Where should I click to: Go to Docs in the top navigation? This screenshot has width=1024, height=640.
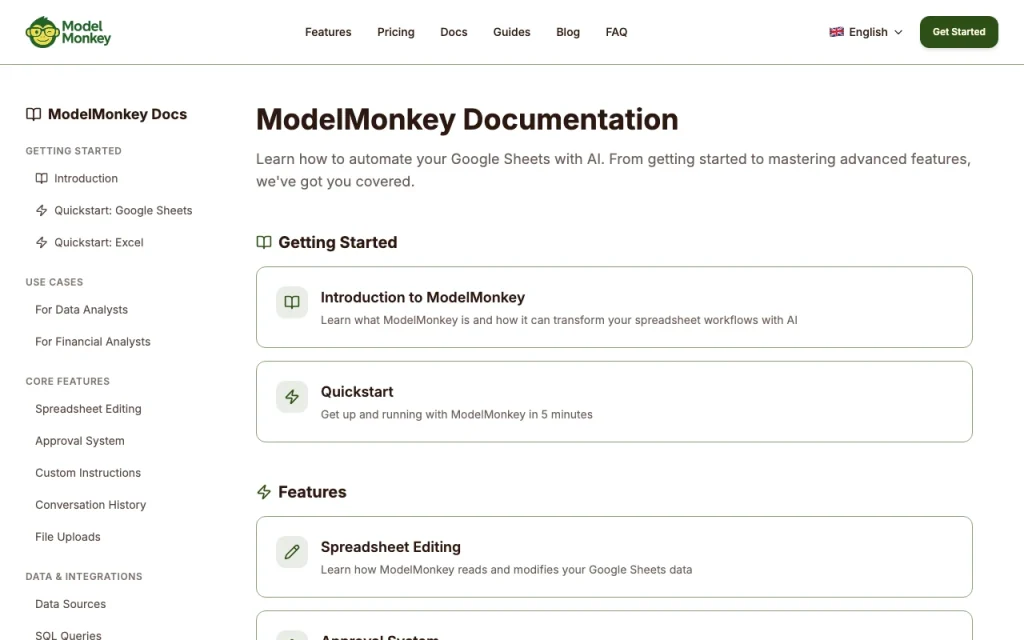coord(454,32)
